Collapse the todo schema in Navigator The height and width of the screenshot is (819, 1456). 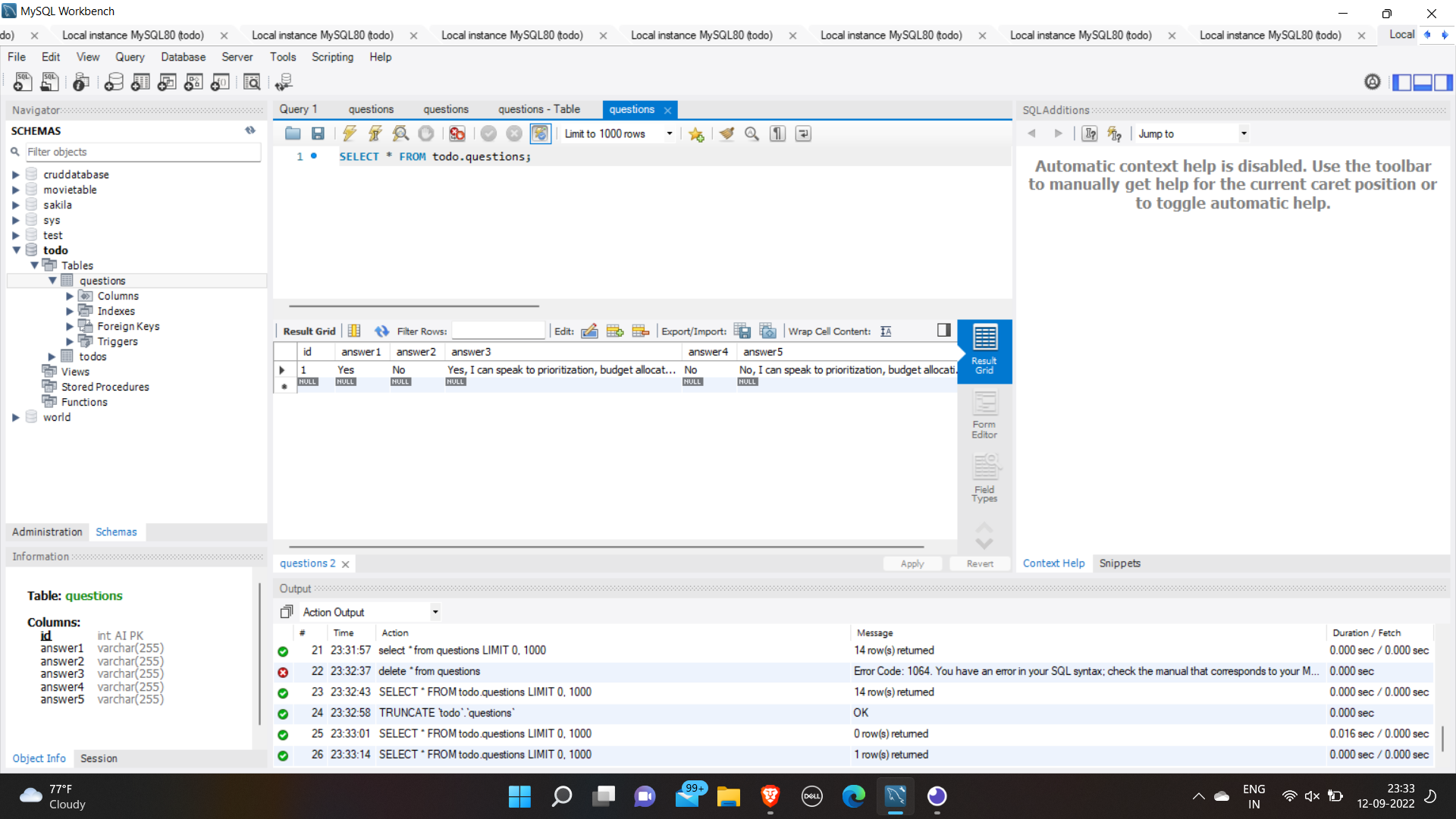tap(17, 250)
